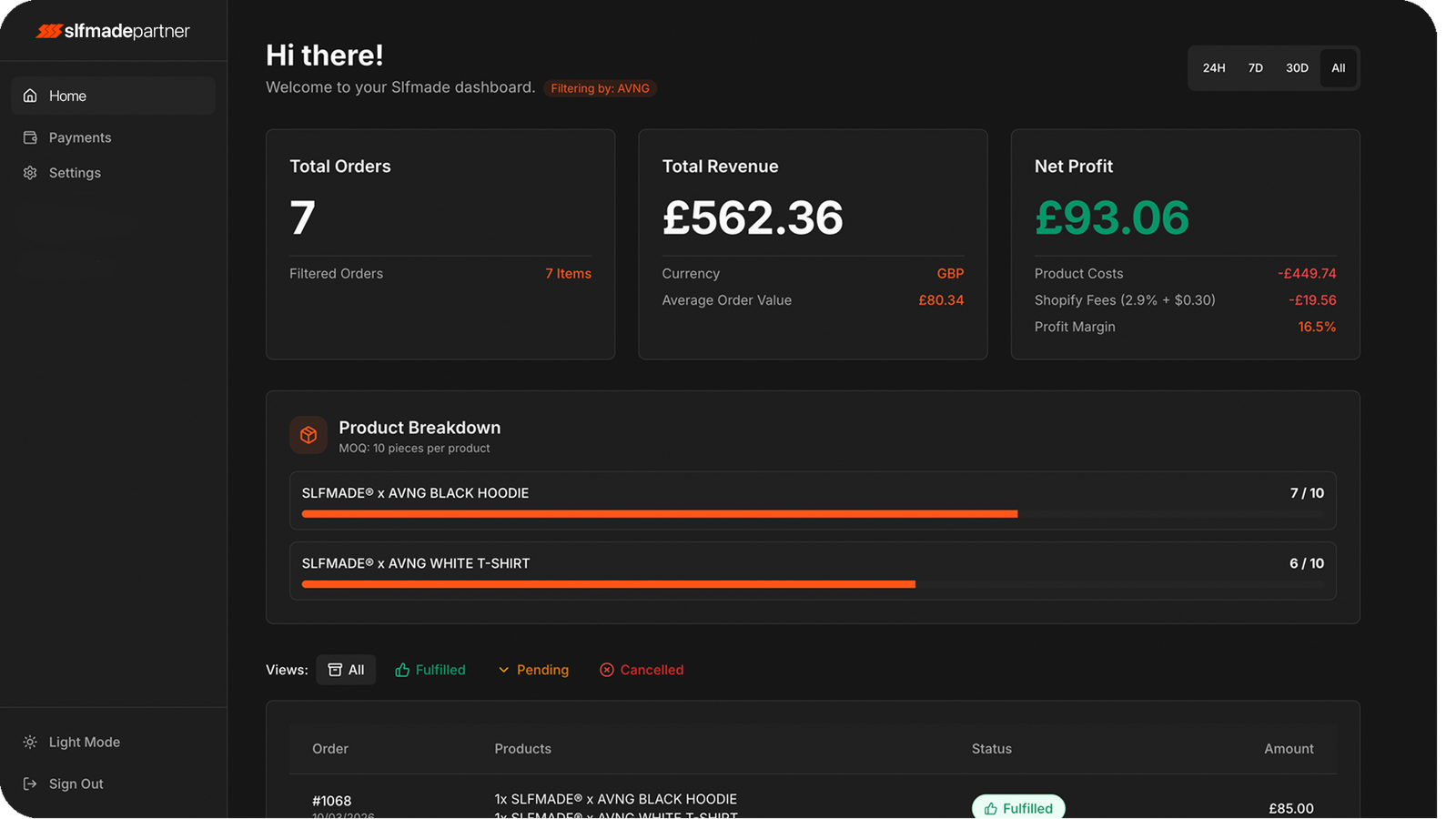The height and width of the screenshot is (819, 1456).
Task: Click the thumbs-up icon beside Fulfilled filter
Action: tap(402, 670)
